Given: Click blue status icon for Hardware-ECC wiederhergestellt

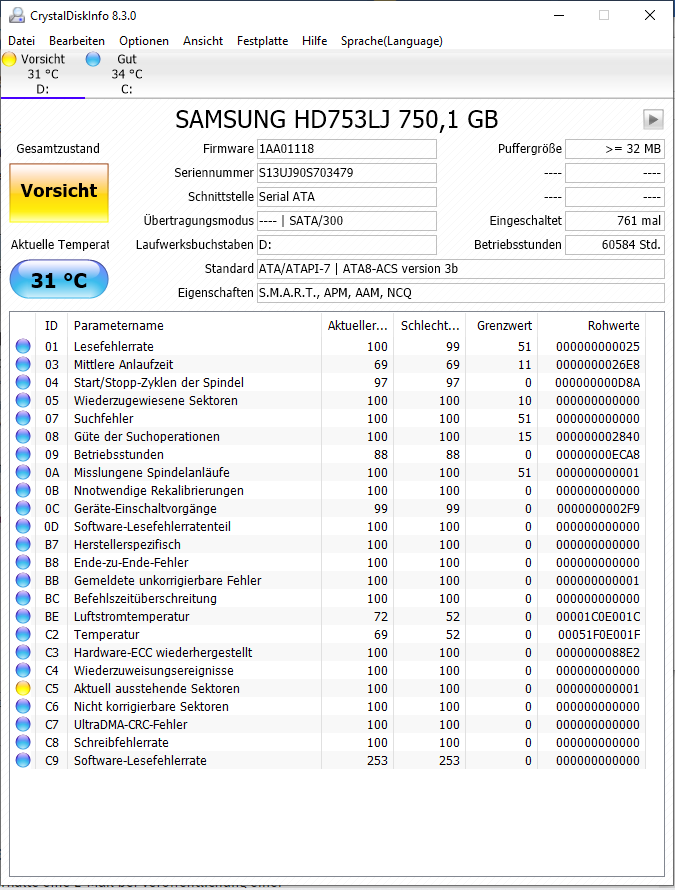Looking at the screenshot, I should (x=23, y=652).
